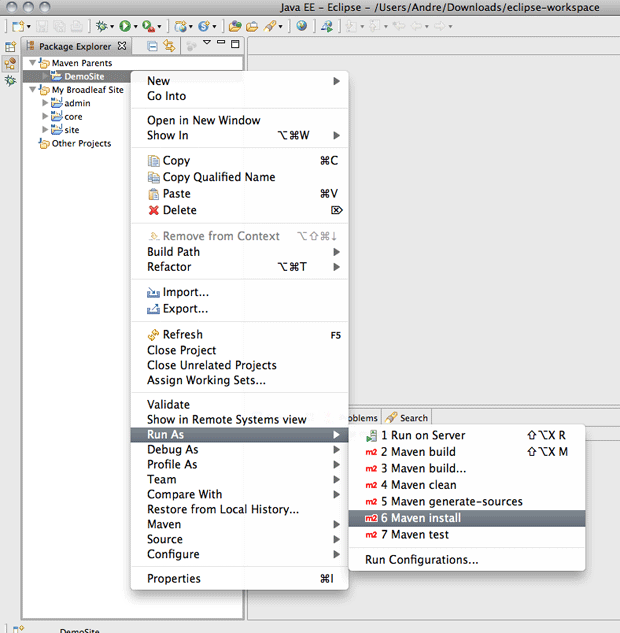620x633 pixels.
Task: Click the Run External Tools toolbar icon
Action: (148, 27)
